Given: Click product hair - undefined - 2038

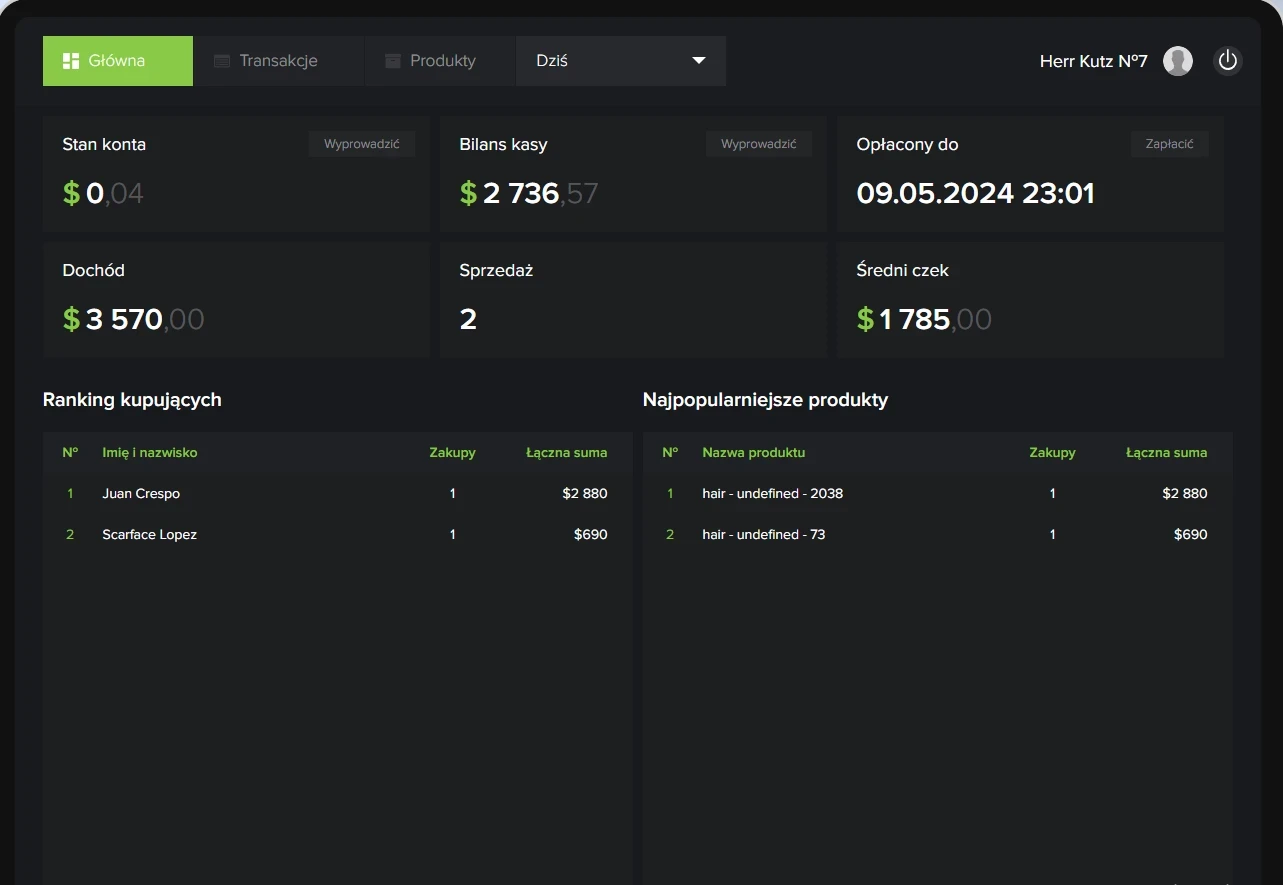Looking at the screenshot, I should 772,493.
